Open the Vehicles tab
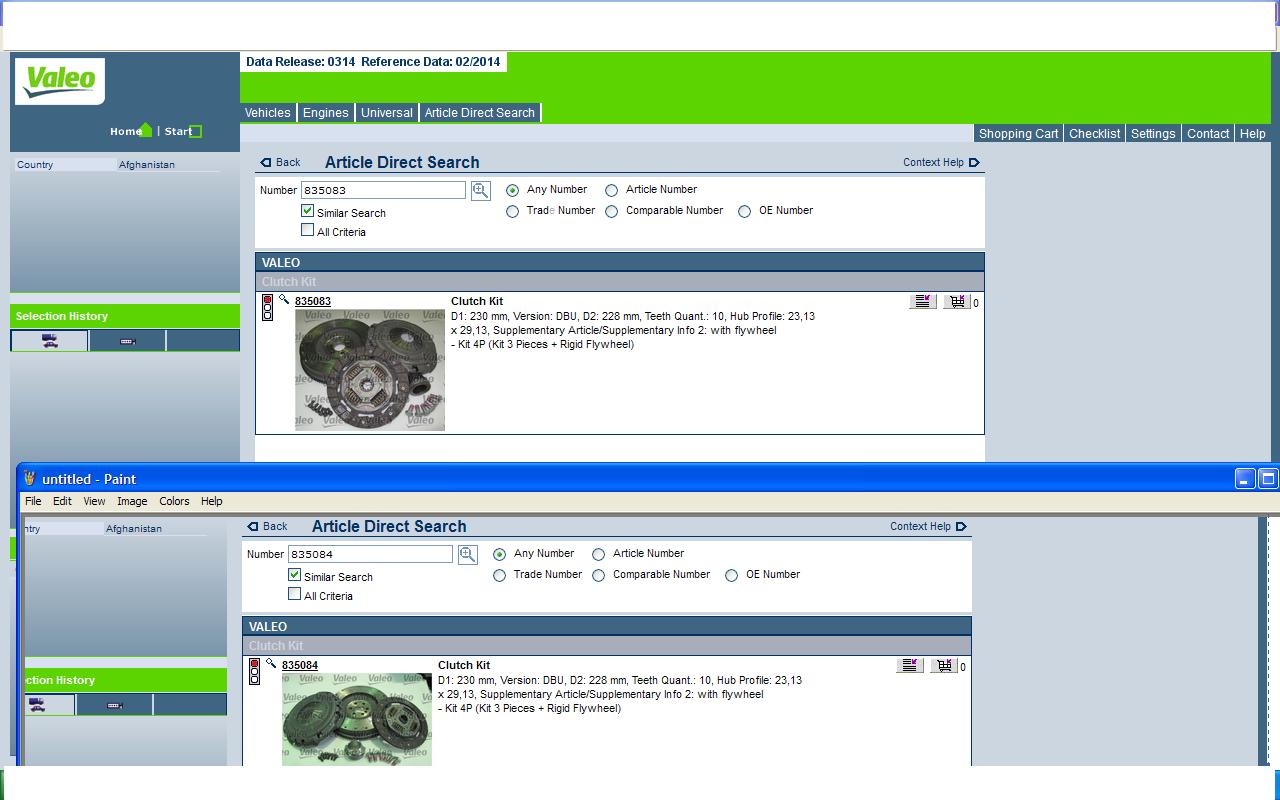The width and height of the screenshot is (1280, 800). [268, 113]
